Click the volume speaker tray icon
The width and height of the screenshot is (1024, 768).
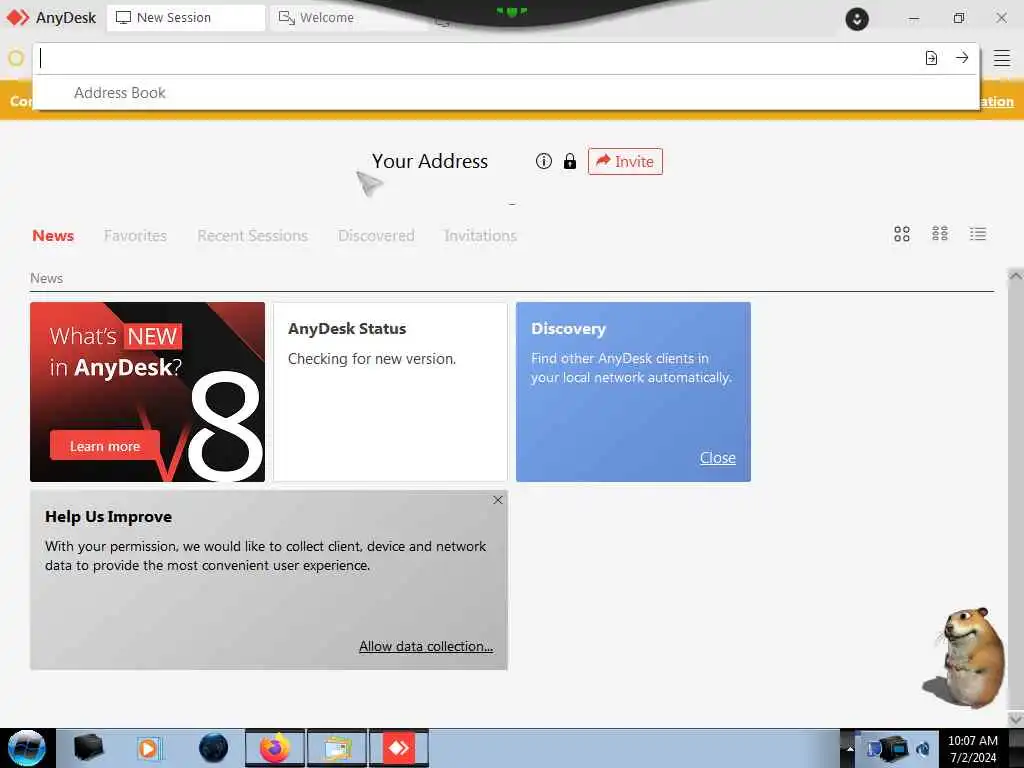click(923, 749)
